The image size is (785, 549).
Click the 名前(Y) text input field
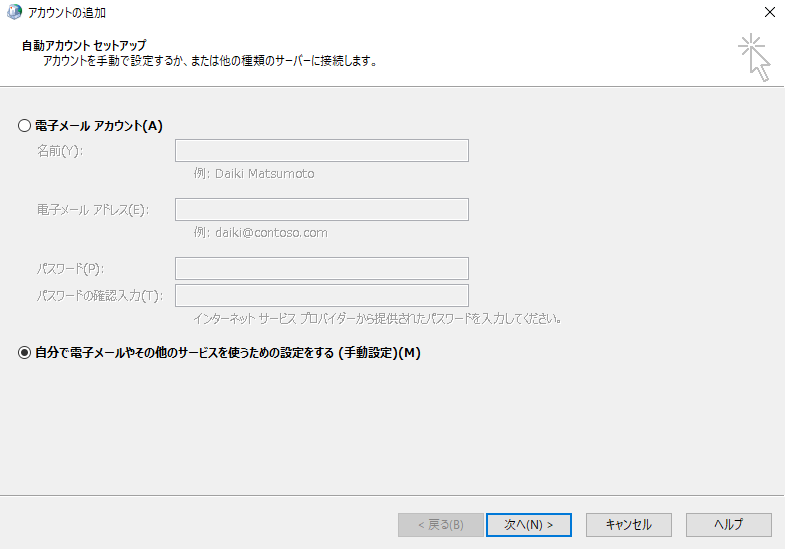(321, 151)
